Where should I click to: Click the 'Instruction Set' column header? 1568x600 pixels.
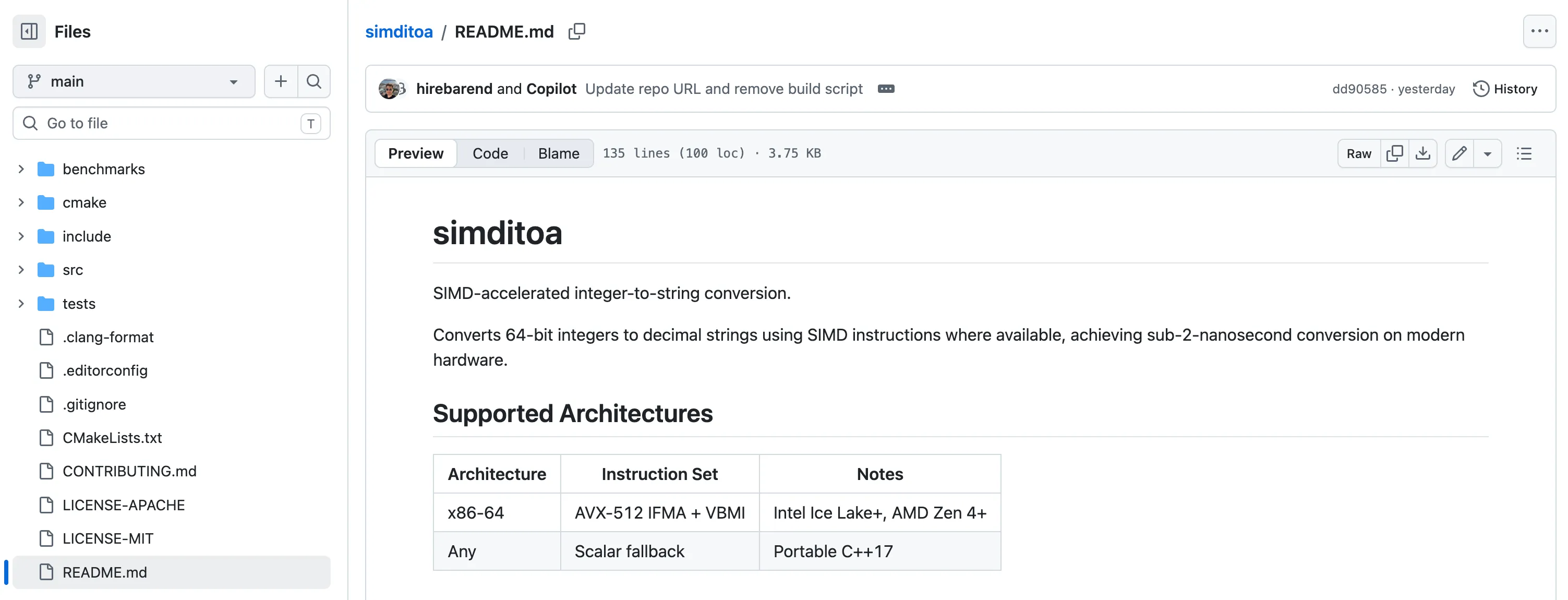pyautogui.click(x=660, y=474)
